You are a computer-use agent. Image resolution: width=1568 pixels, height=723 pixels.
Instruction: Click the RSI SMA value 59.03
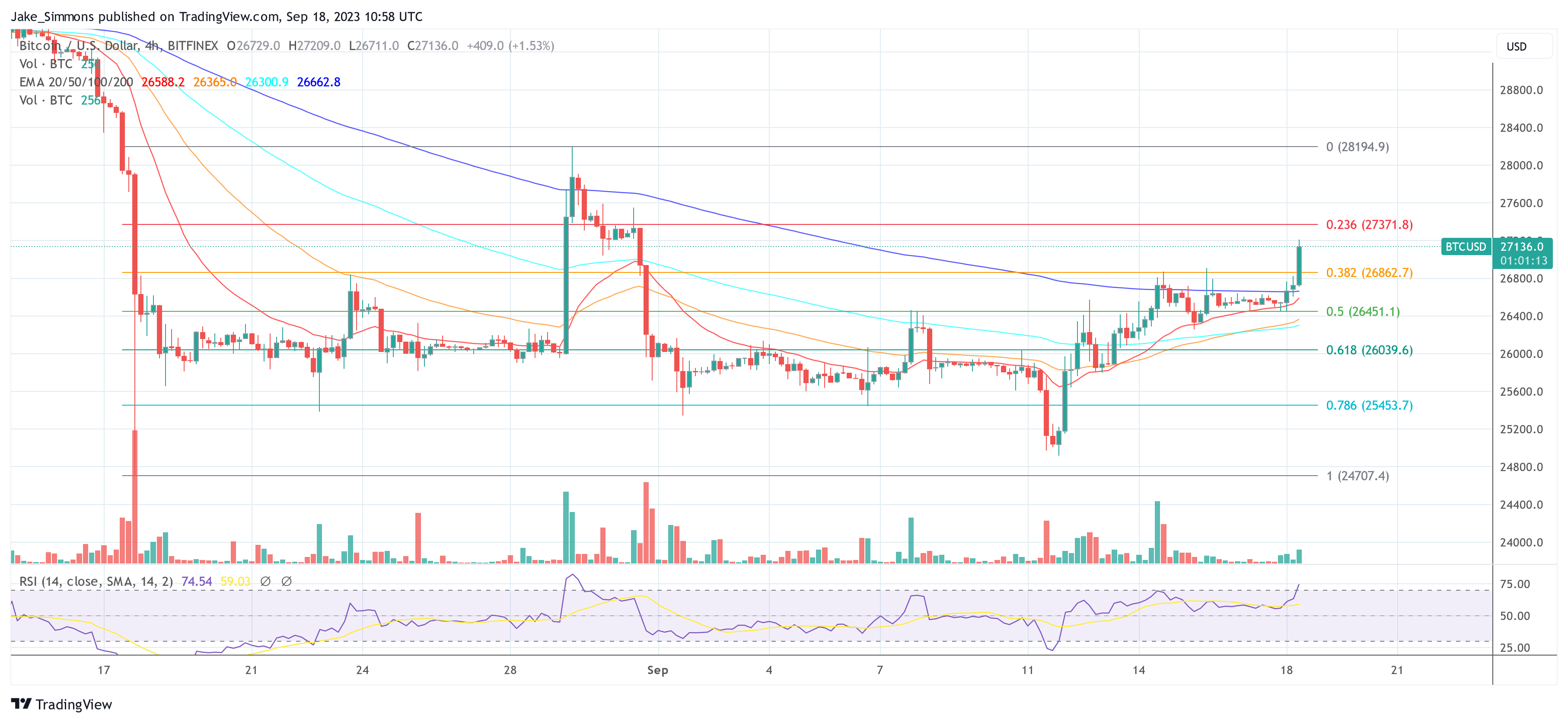(236, 582)
